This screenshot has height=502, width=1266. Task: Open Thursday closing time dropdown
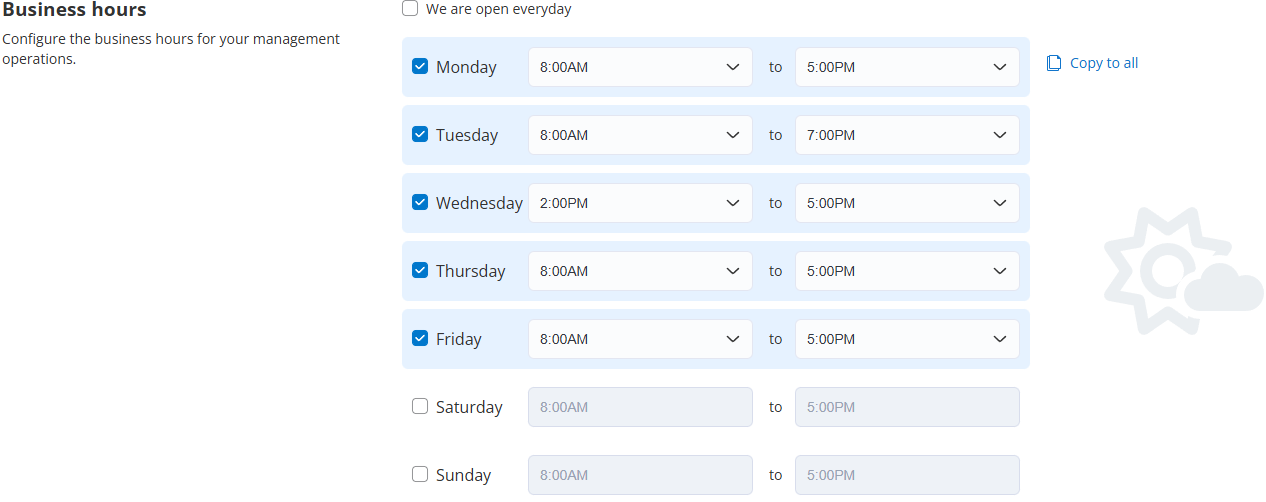point(907,271)
